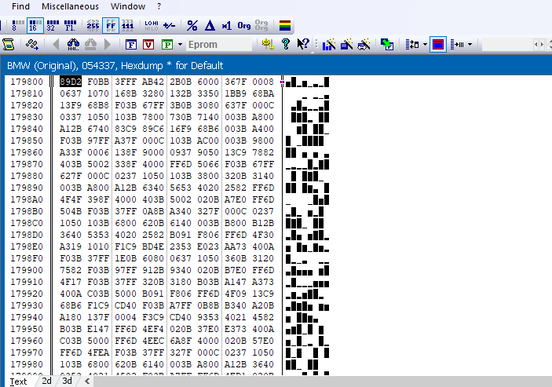Image resolution: width=552 pixels, height=387 pixels.
Task: Go to previous with left arrow
Action: [55, 44]
